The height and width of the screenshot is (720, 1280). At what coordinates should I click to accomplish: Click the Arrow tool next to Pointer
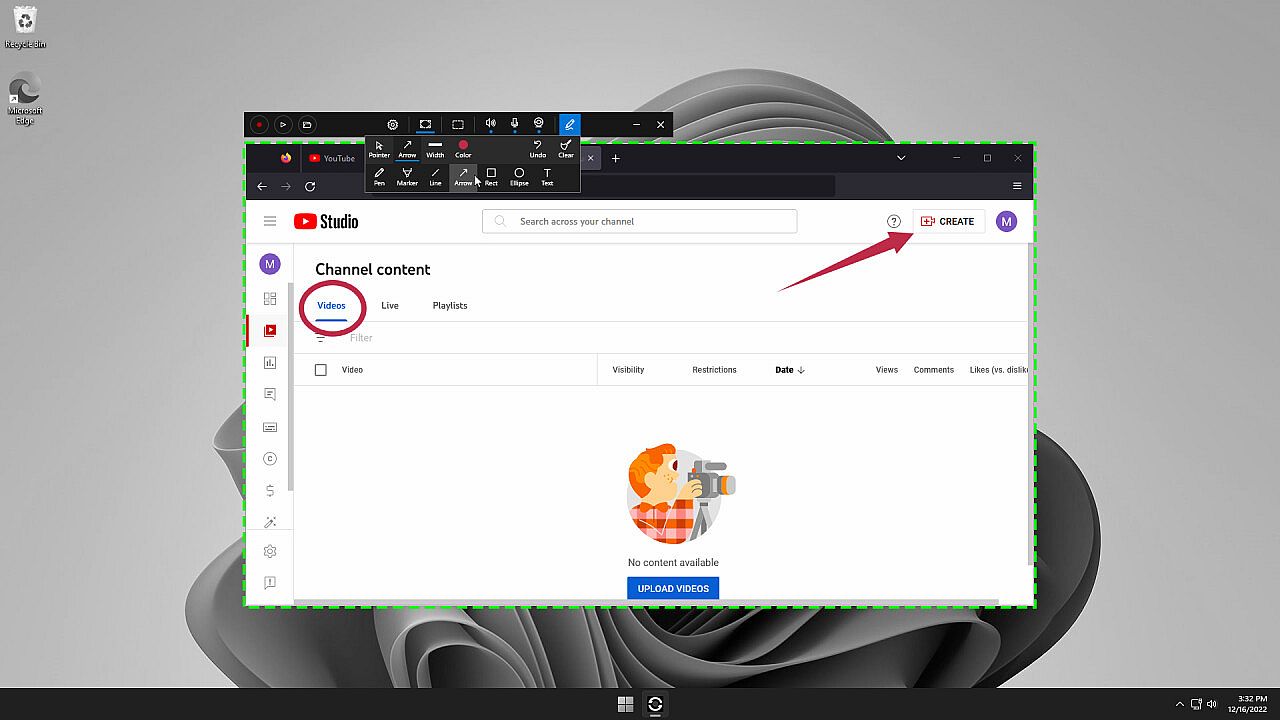(x=407, y=149)
